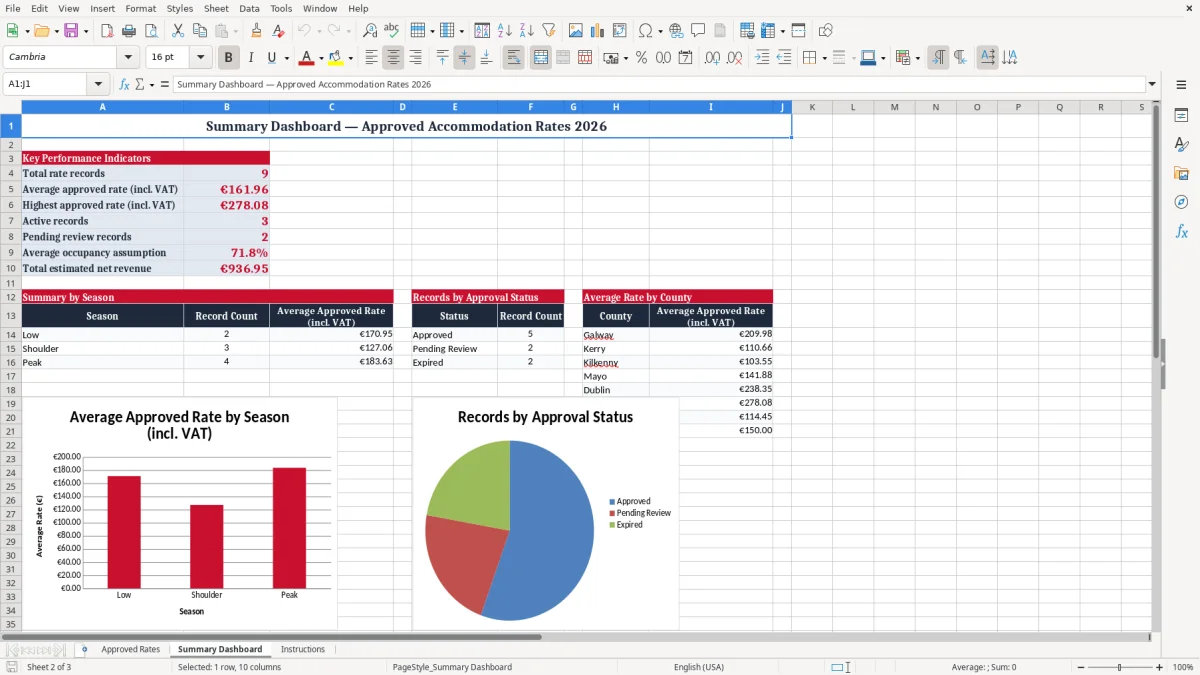Toggle Align Left

point(371,58)
